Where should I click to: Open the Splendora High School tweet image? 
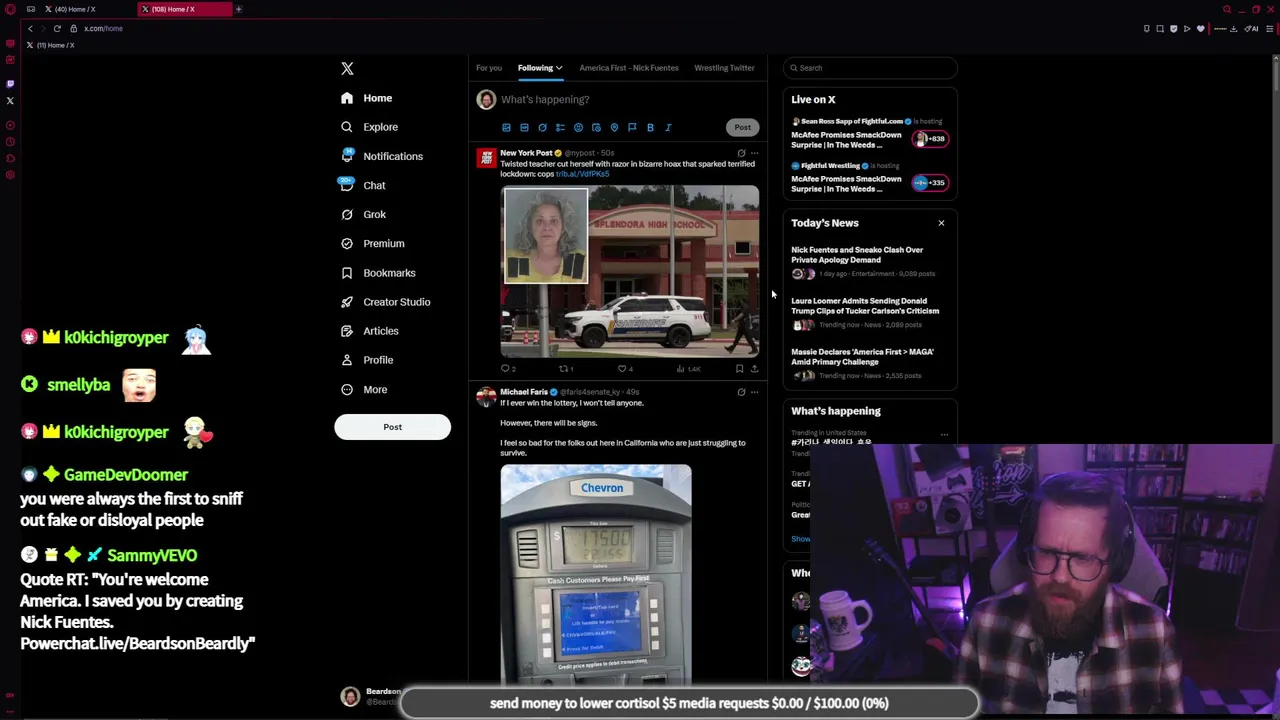point(630,271)
